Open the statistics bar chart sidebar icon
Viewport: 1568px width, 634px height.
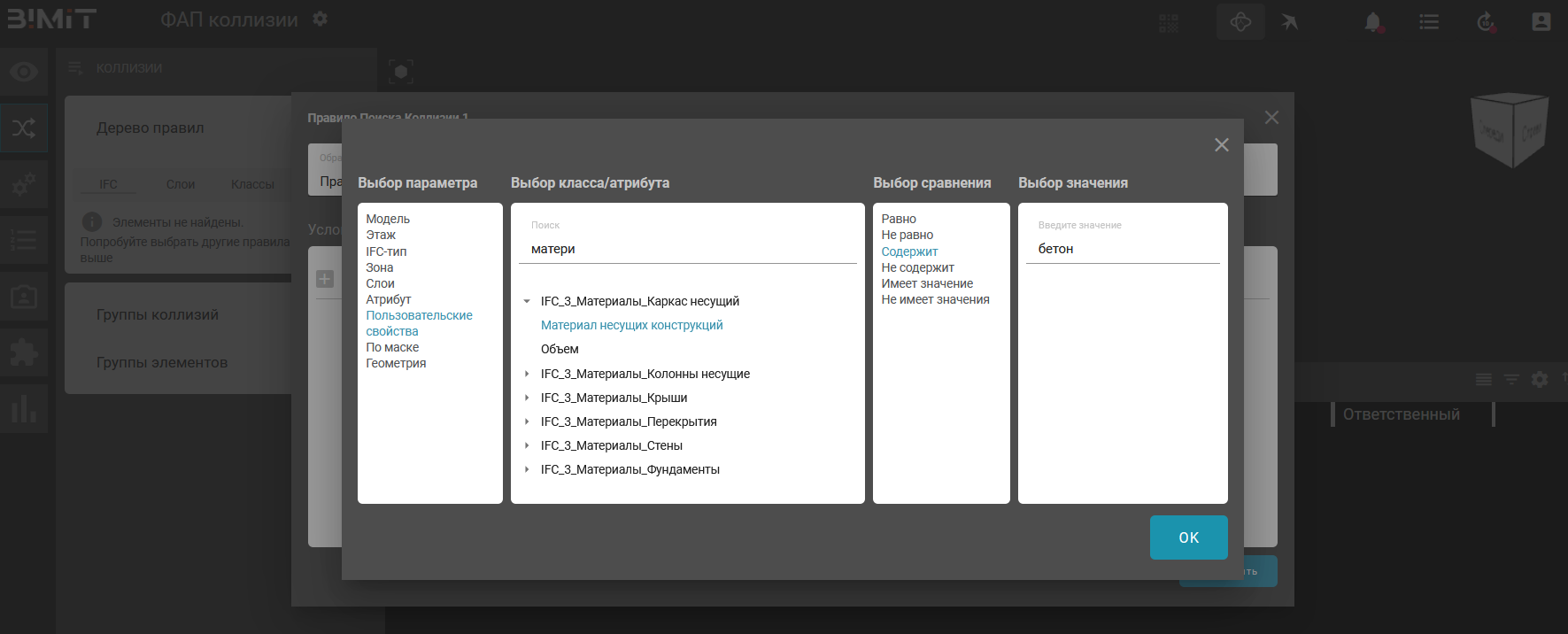pos(24,409)
